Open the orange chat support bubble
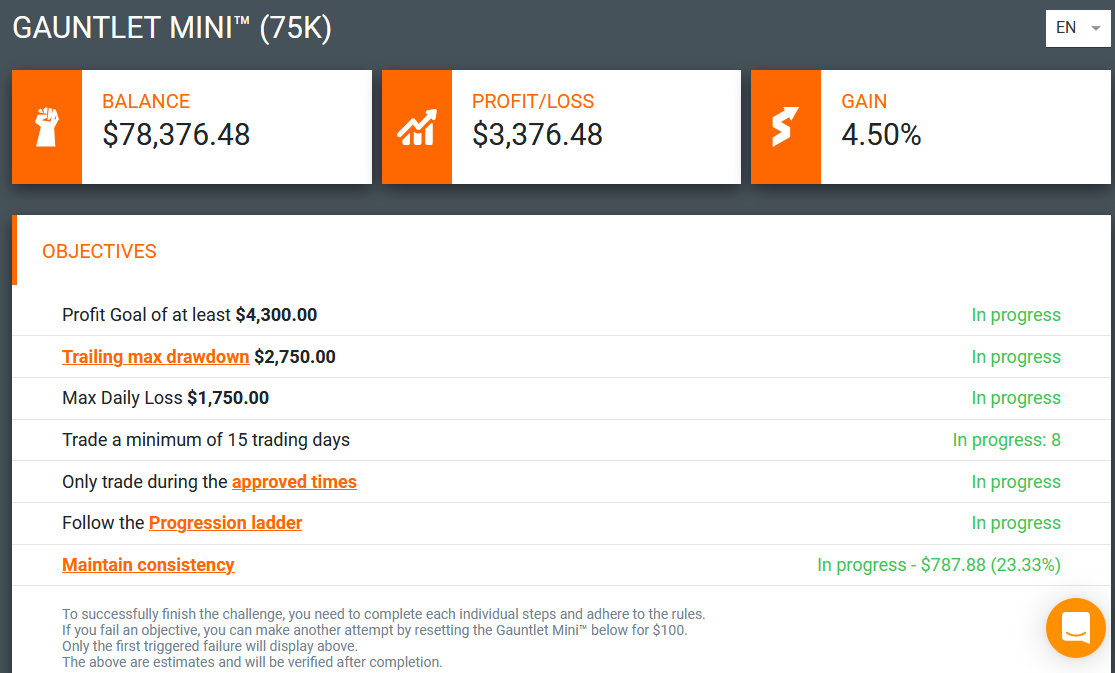The width and height of the screenshot is (1115, 673). coord(1076,627)
